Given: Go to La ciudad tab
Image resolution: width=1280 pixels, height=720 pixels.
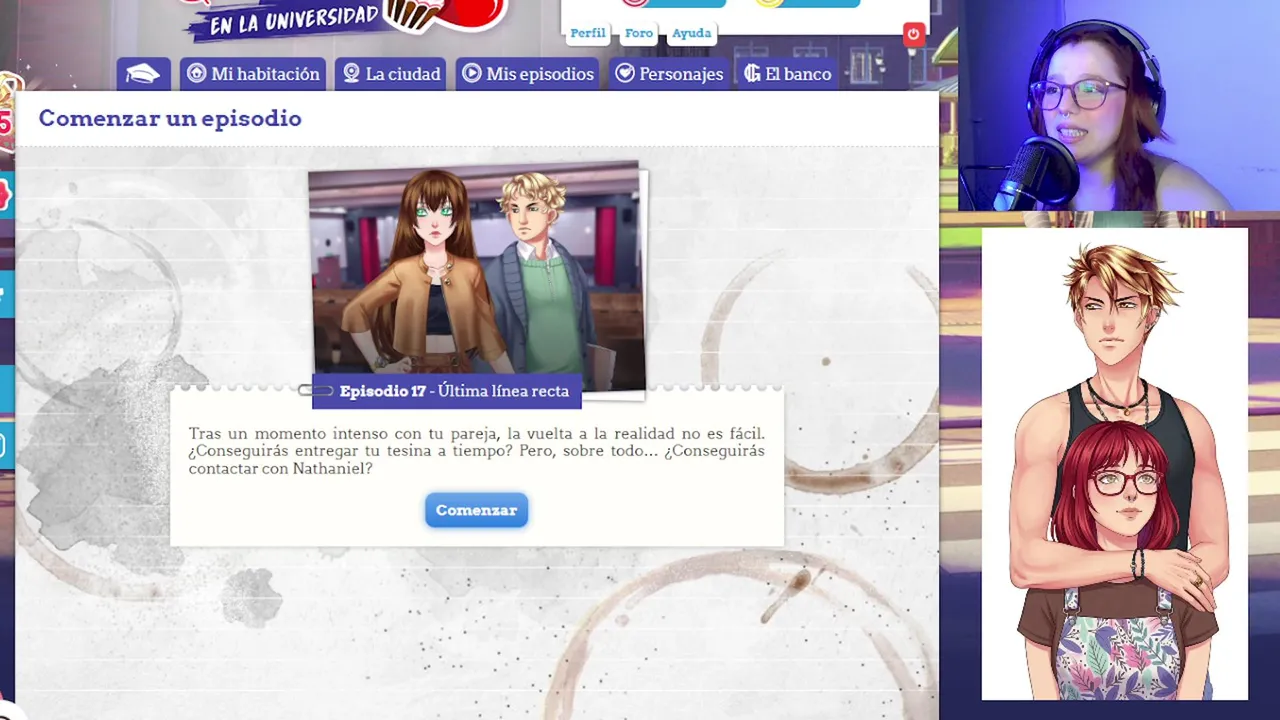Looking at the screenshot, I should tap(391, 74).
